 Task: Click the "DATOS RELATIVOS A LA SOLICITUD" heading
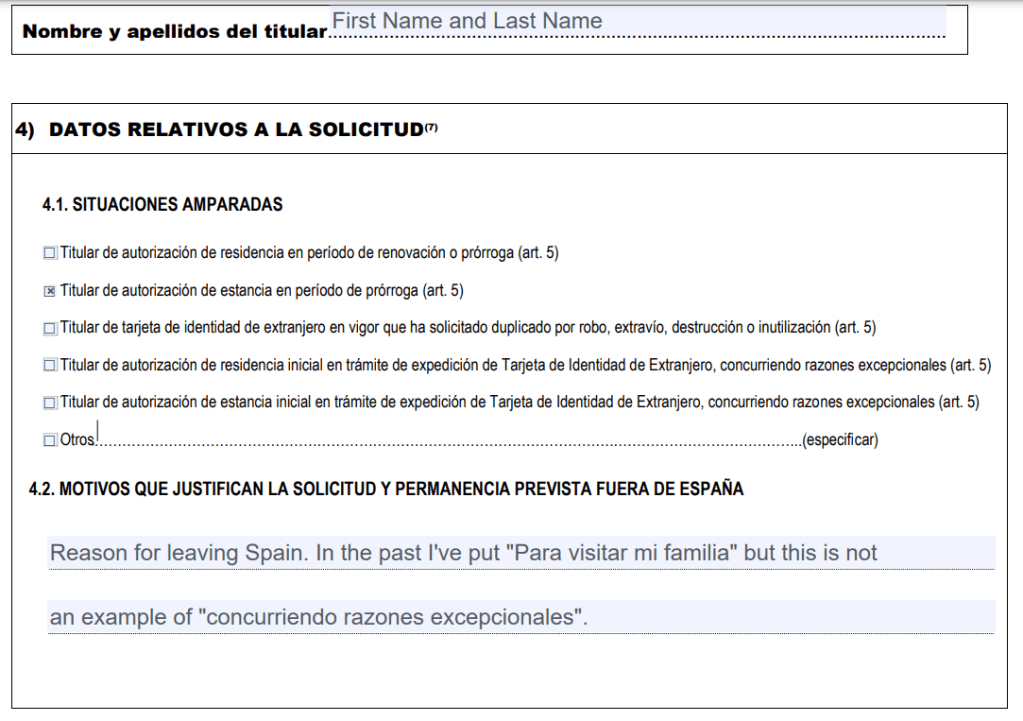tap(235, 130)
